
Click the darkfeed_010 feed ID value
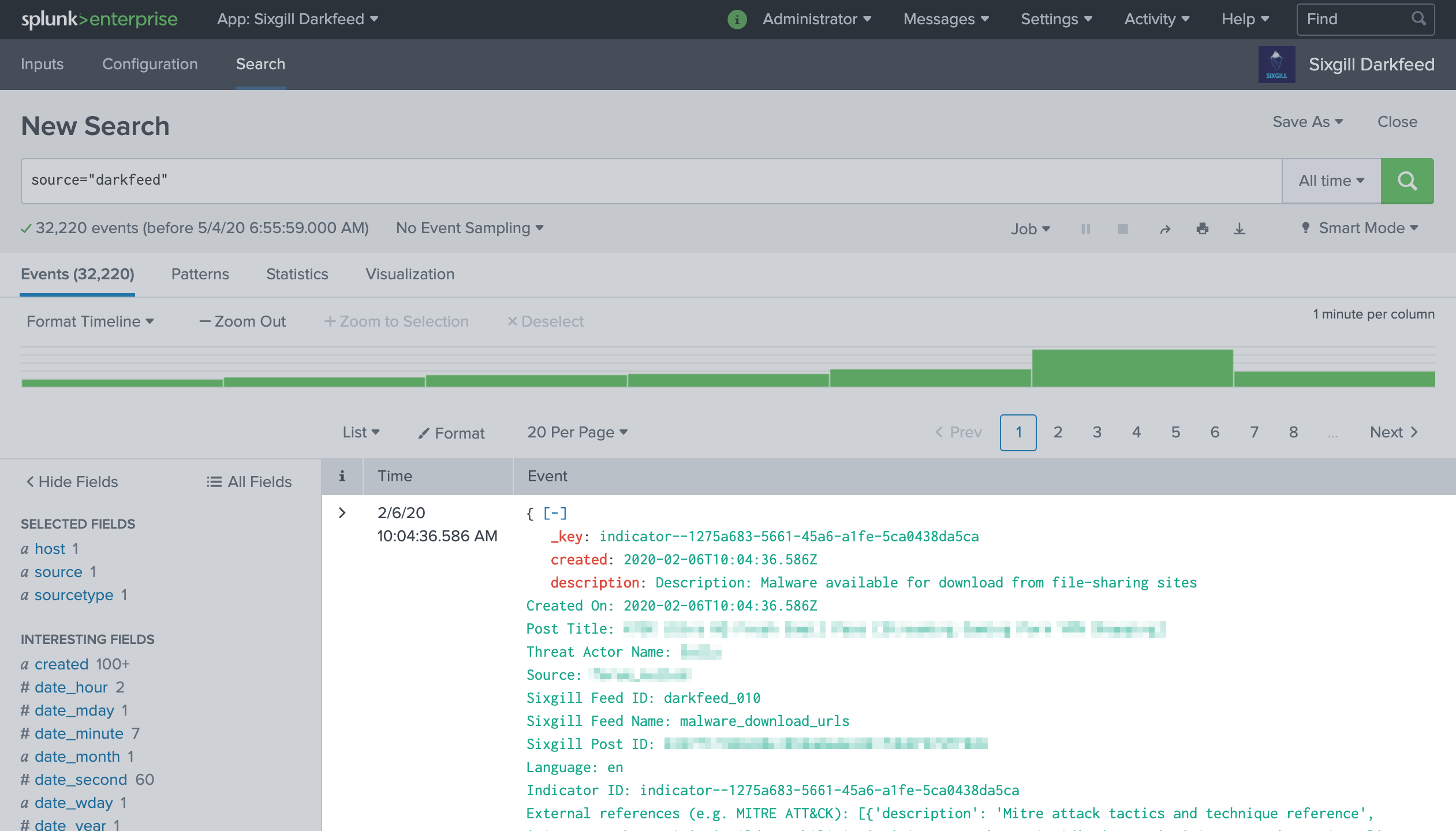click(712, 698)
